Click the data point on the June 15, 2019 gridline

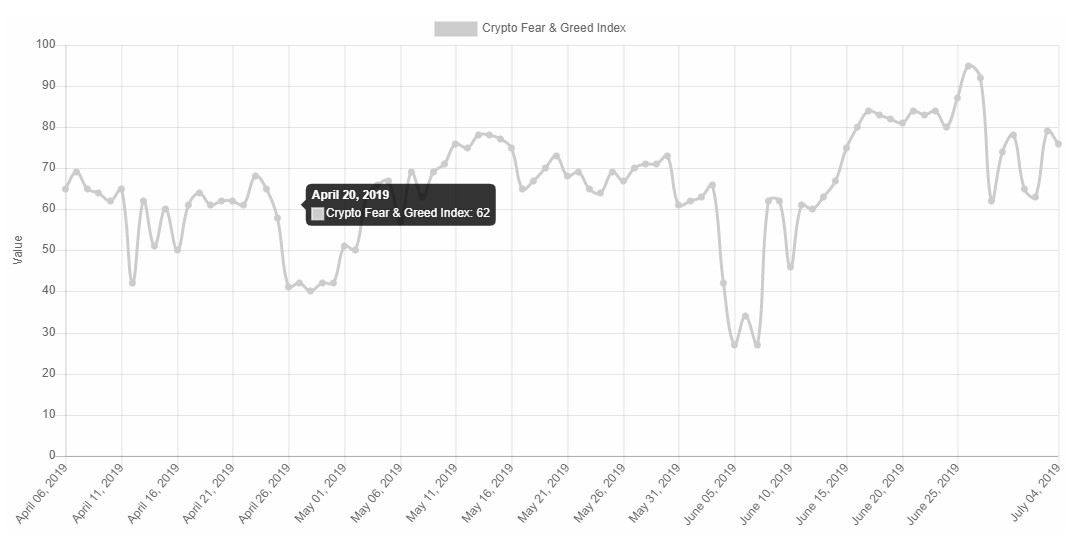pyautogui.click(x=846, y=148)
